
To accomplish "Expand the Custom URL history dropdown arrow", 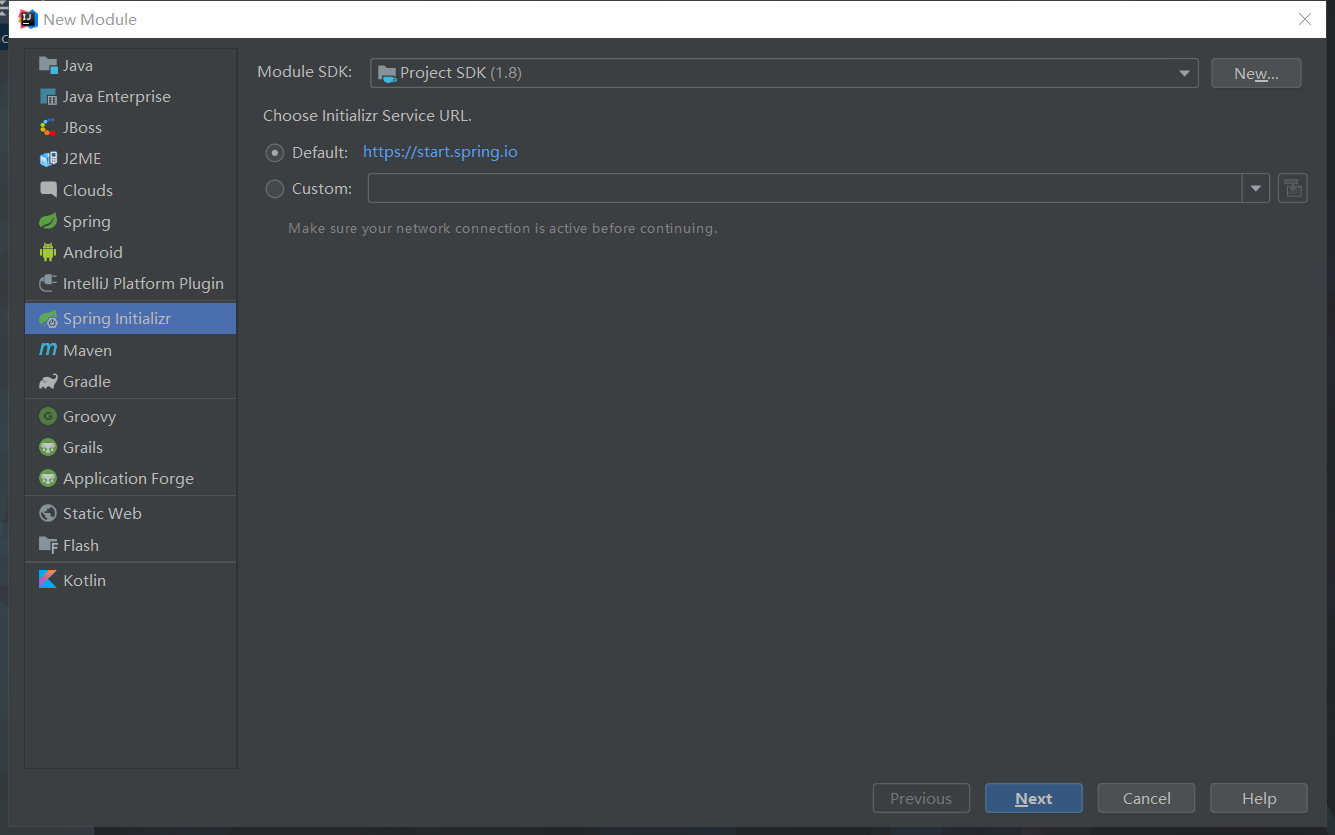I will (1256, 188).
